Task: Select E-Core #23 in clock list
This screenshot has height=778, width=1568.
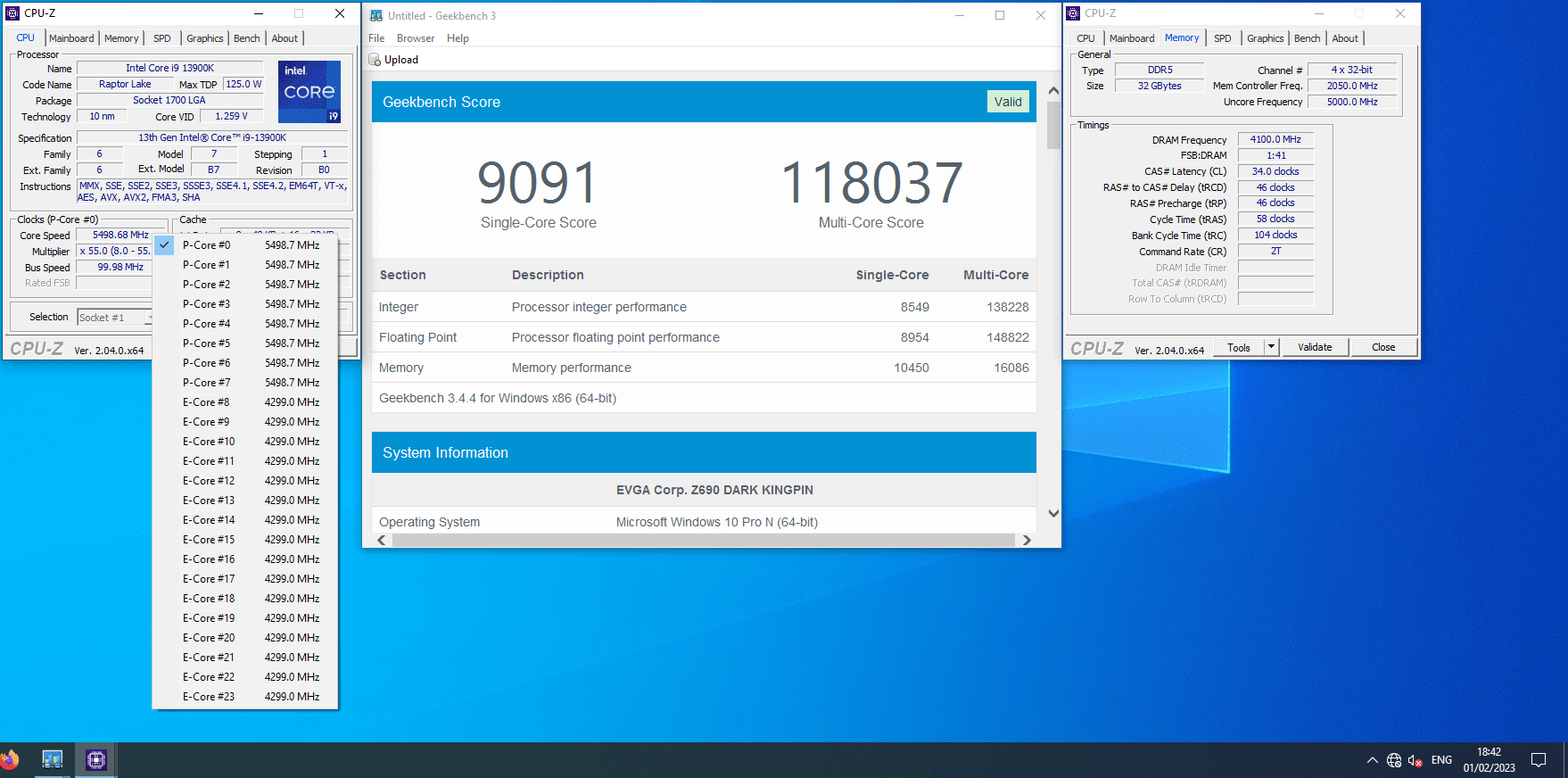Action: (245, 697)
